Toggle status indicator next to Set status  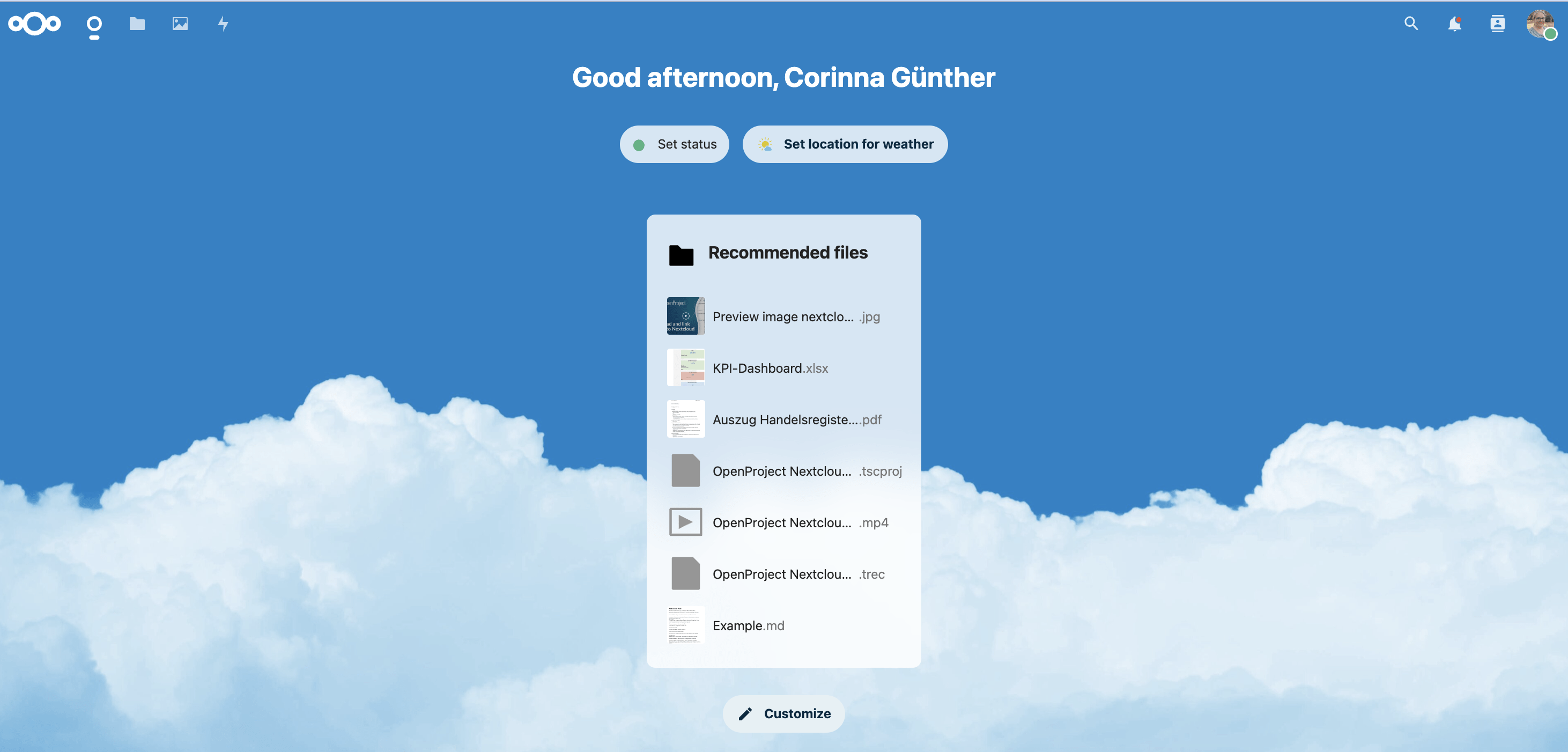[638, 144]
